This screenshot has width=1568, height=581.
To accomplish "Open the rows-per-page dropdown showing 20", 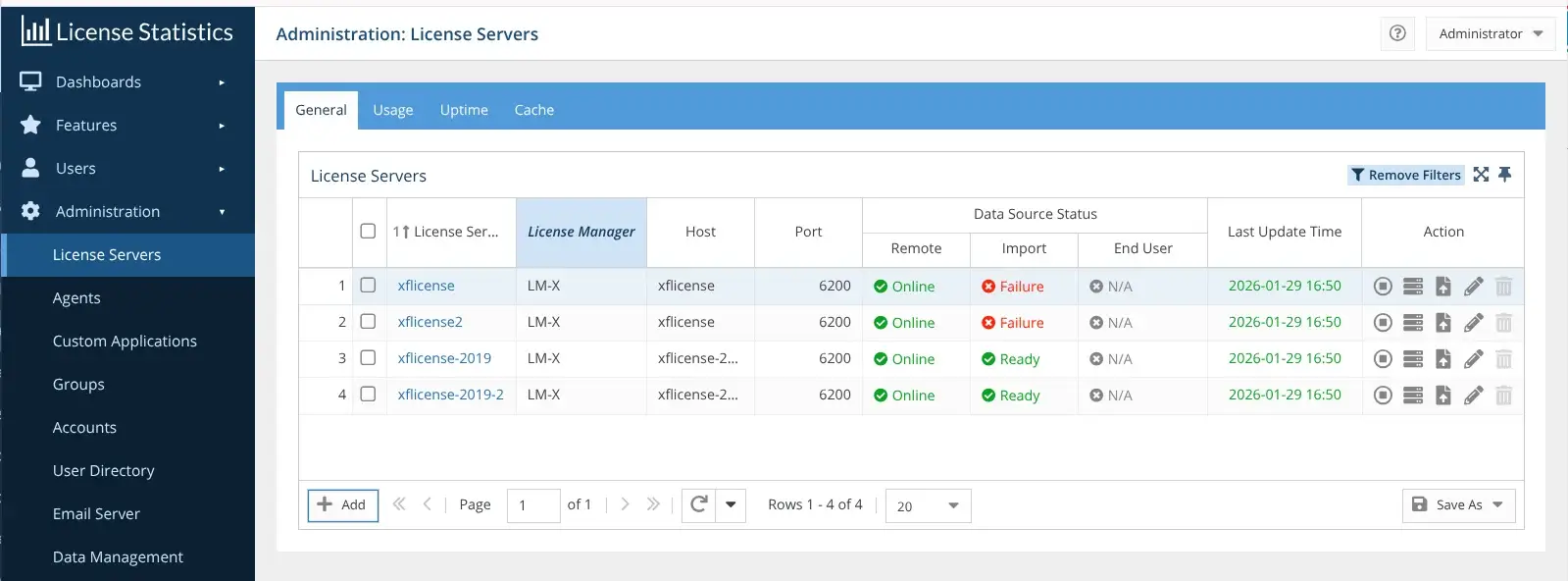I will (928, 505).
